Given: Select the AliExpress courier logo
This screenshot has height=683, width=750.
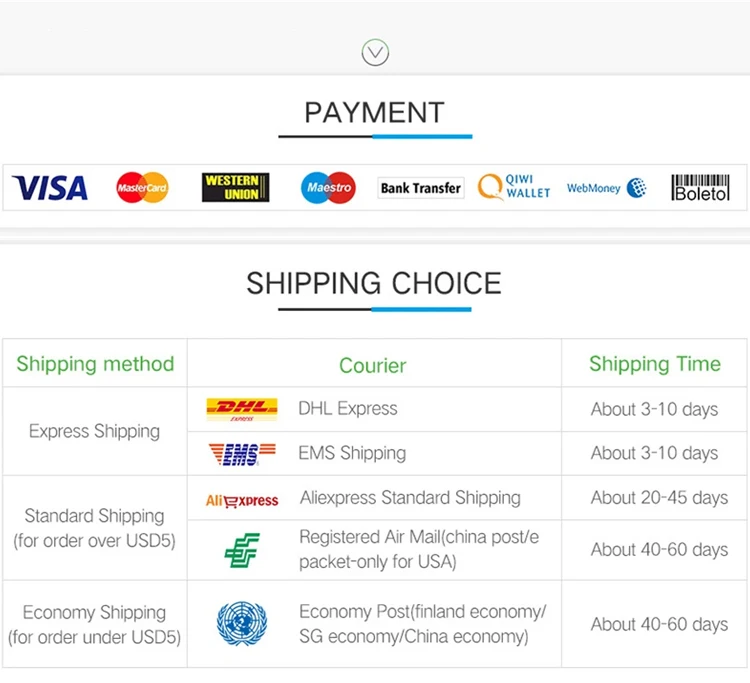Looking at the screenshot, I should pyautogui.click(x=242, y=499).
